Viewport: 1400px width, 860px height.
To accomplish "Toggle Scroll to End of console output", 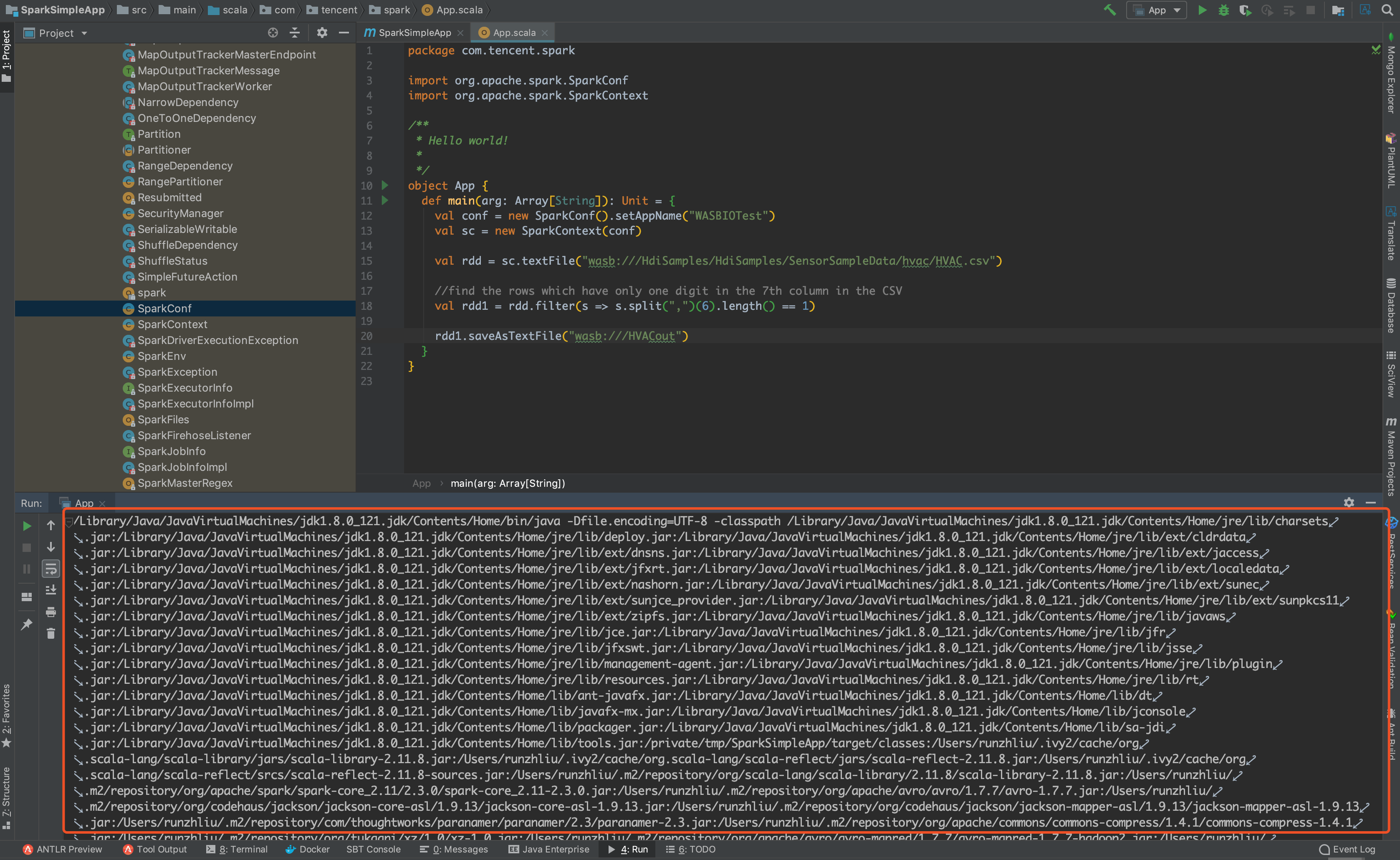I will [x=51, y=590].
